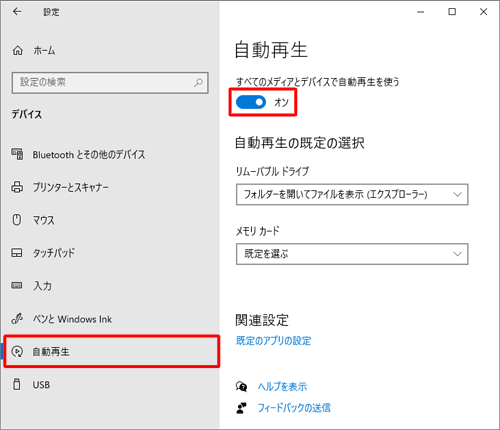Open ヘルプを表示 link
500x430 pixels.
click(282, 387)
